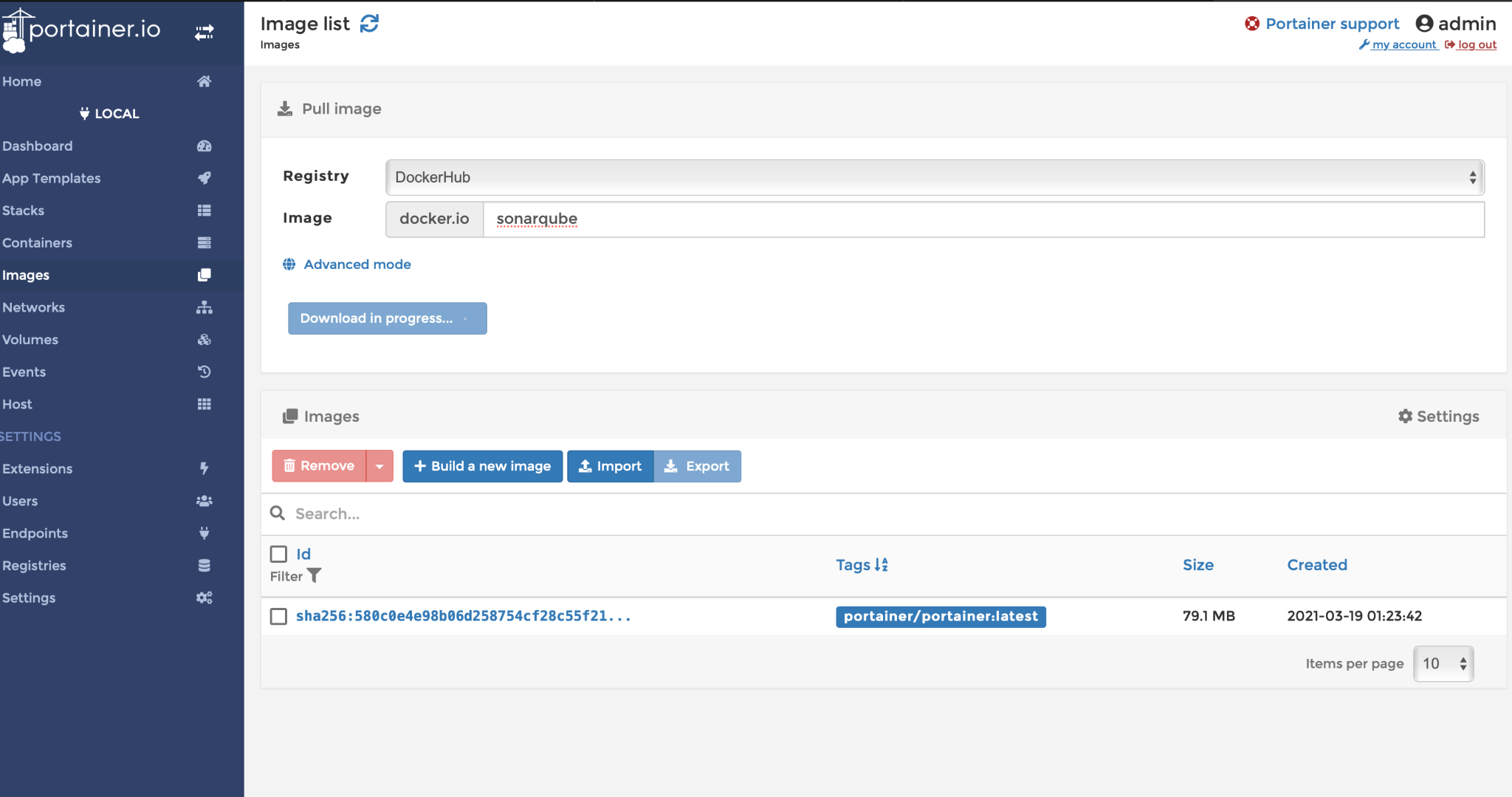Open Host in the sidebar

(17, 404)
